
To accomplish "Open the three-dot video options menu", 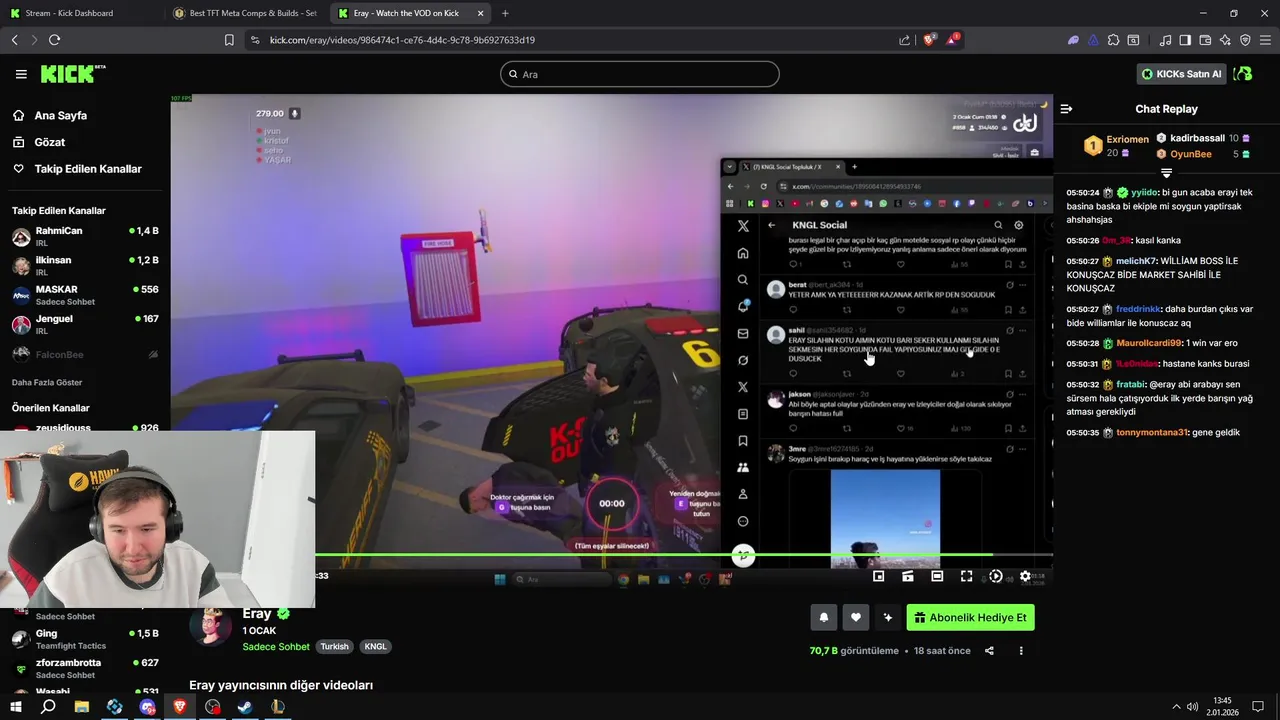I will pyautogui.click(x=1021, y=651).
